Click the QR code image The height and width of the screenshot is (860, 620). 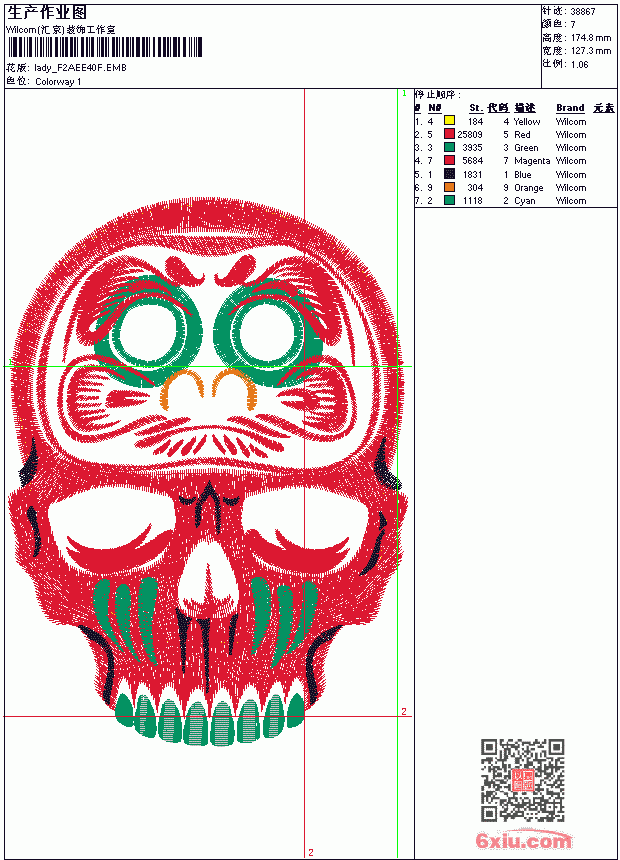coord(523,779)
